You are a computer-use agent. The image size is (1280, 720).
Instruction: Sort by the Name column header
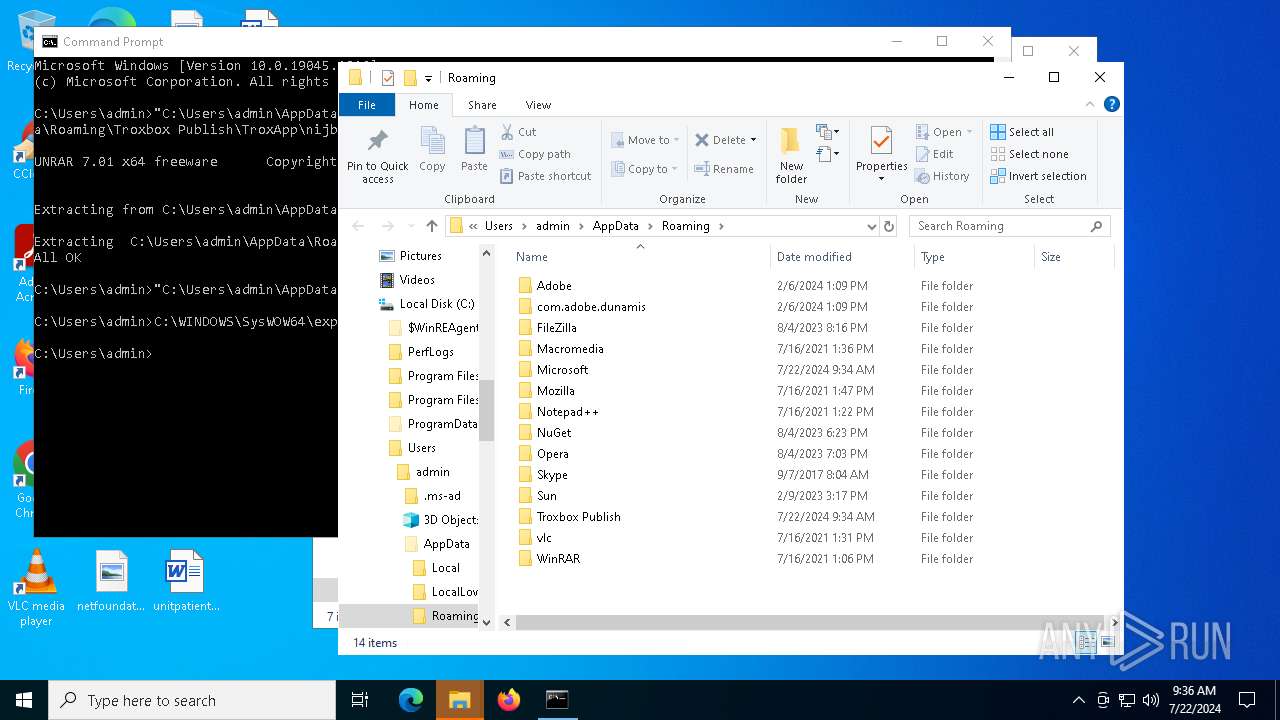coord(639,257)
